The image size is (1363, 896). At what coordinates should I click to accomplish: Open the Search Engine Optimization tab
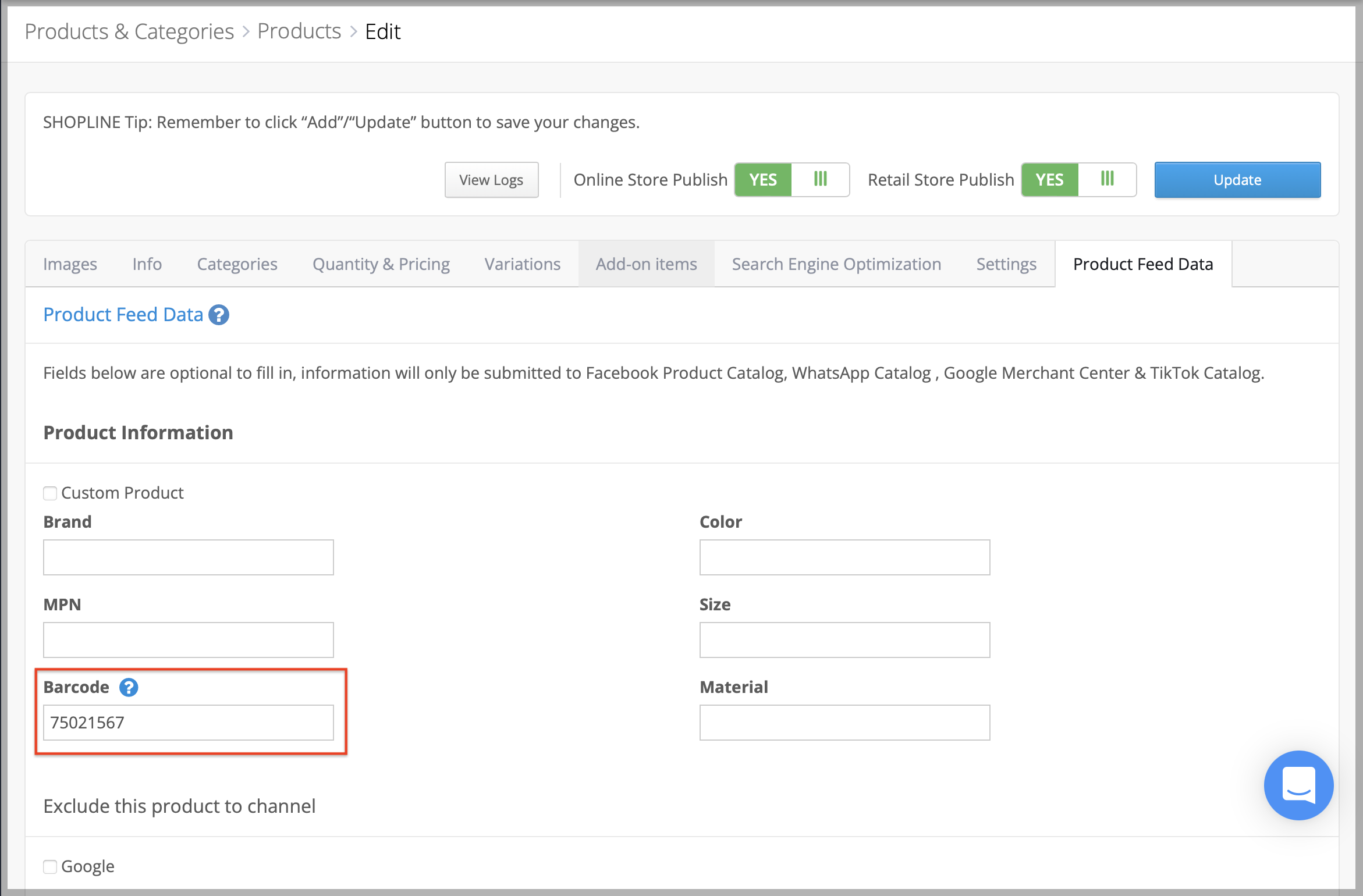click(836, 264)
